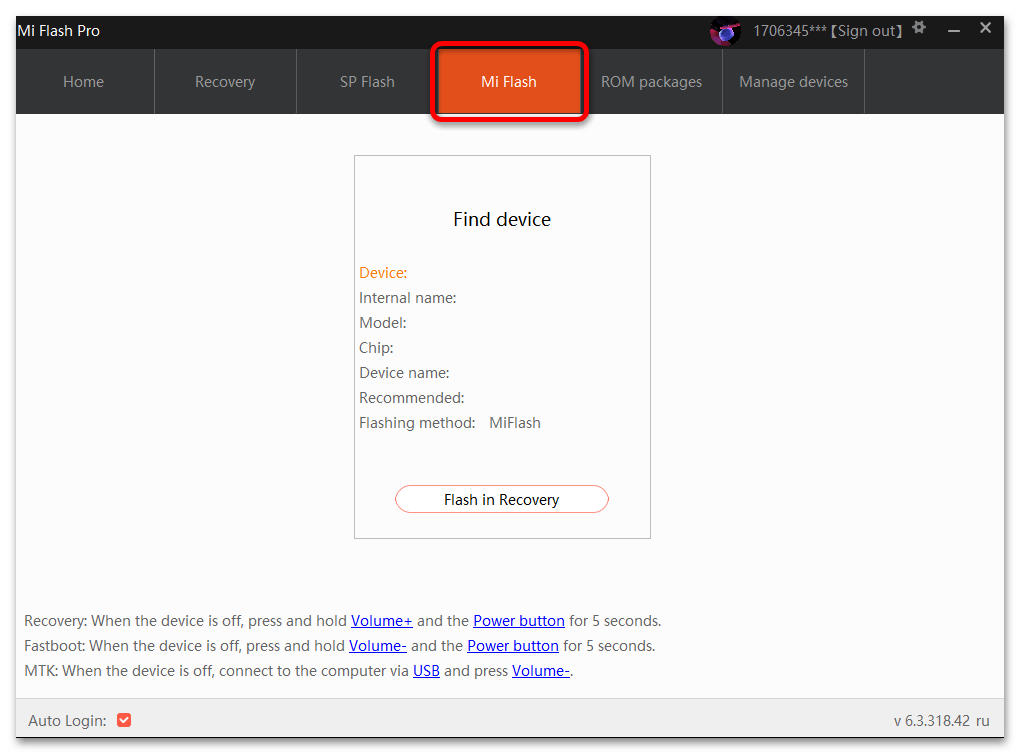Open Power button link in Fastboot line

click(513, 646)
